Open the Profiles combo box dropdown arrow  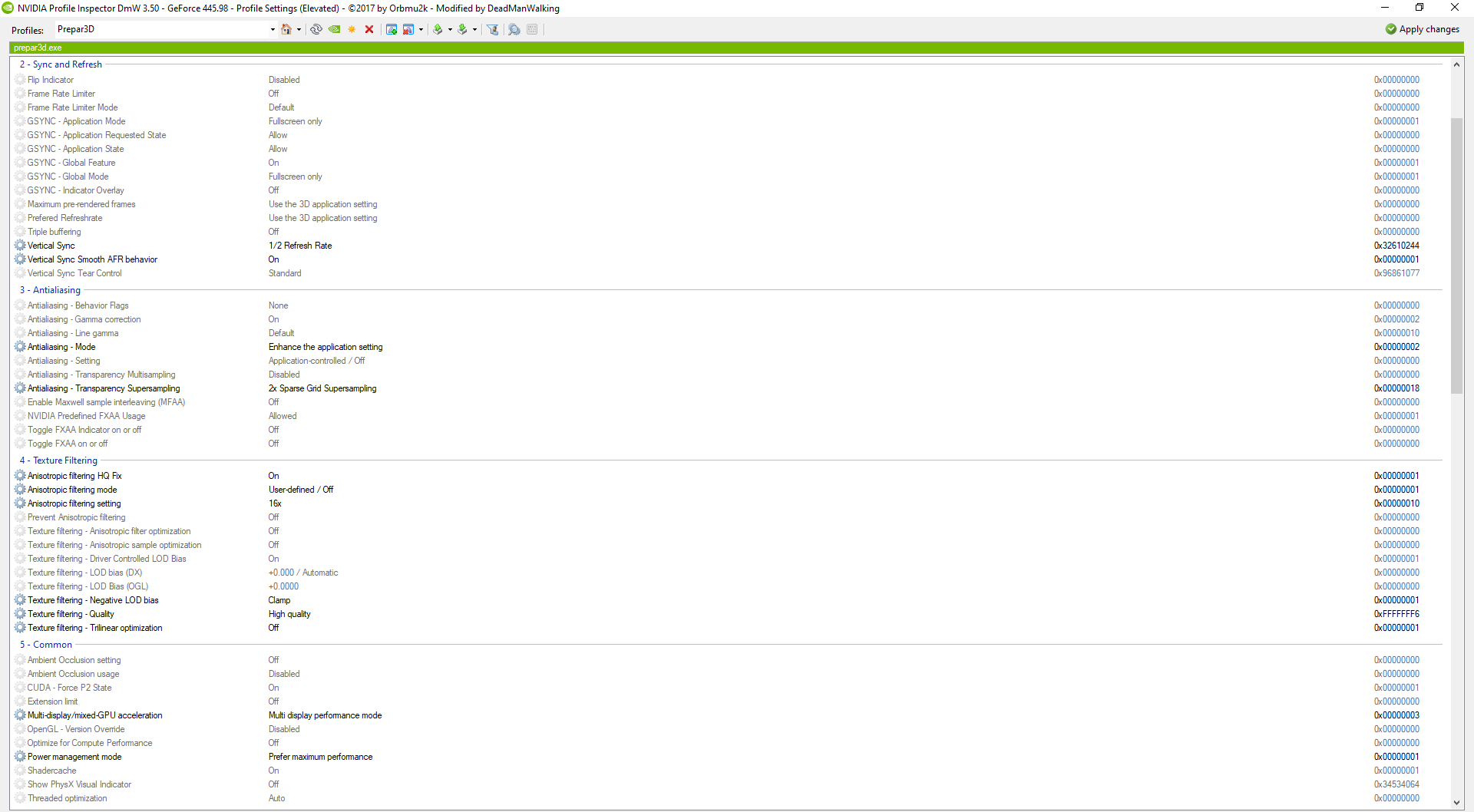coord(273,30)
